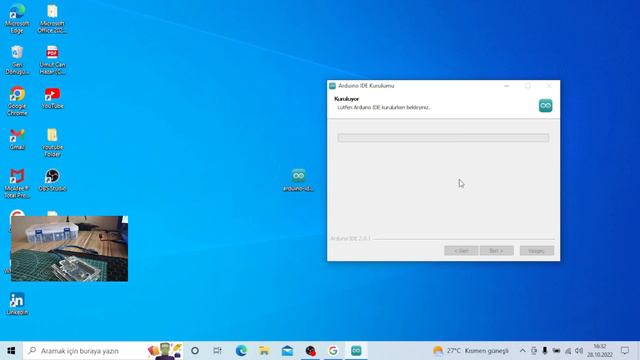Select the McAfee Total Protection shortcut

coord(17,184)
